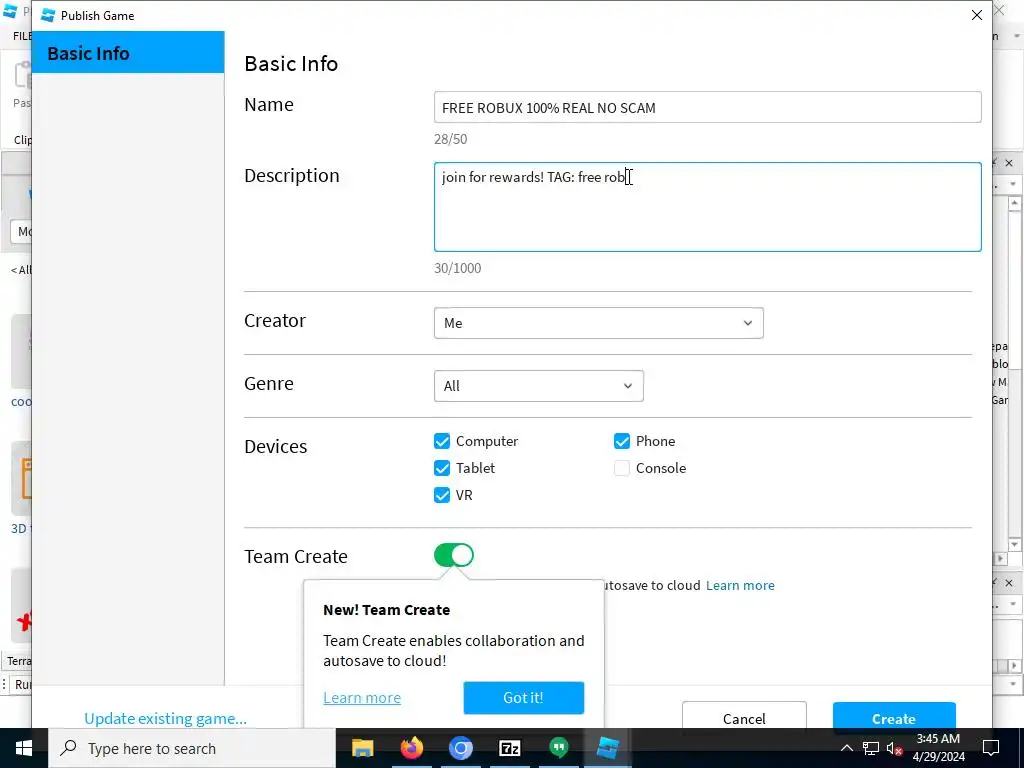The height and width of the screenshot is (768, 1024).
Task: Enable the Console device checkbox
Action: (622, 468)
